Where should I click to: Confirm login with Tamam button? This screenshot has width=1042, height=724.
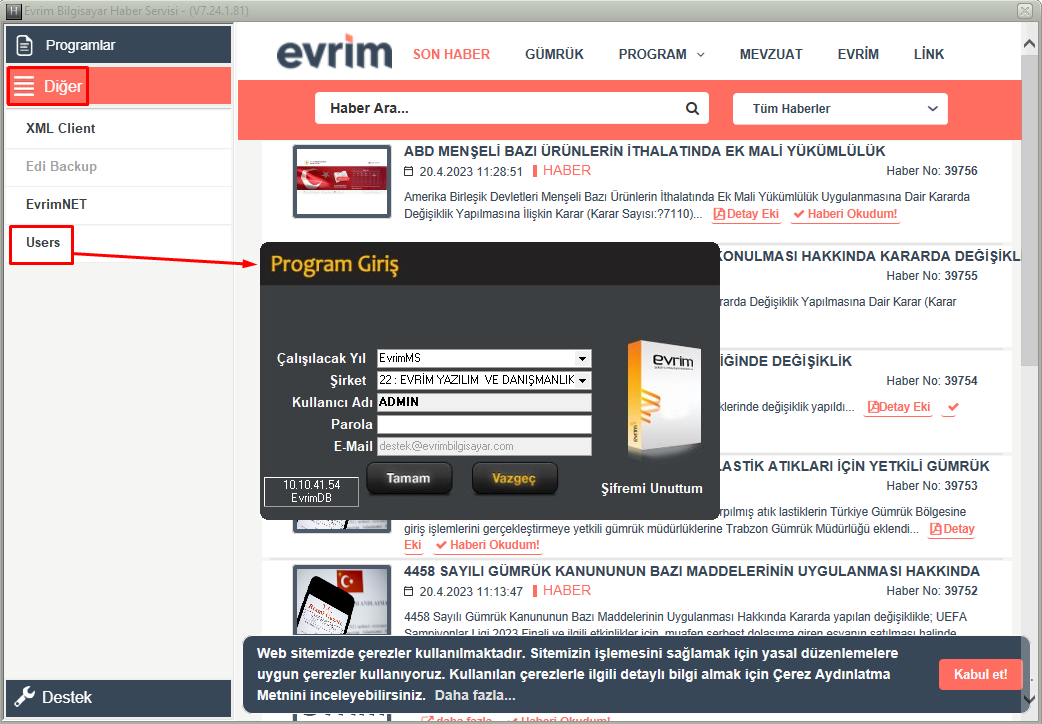[x=409, y=479]
